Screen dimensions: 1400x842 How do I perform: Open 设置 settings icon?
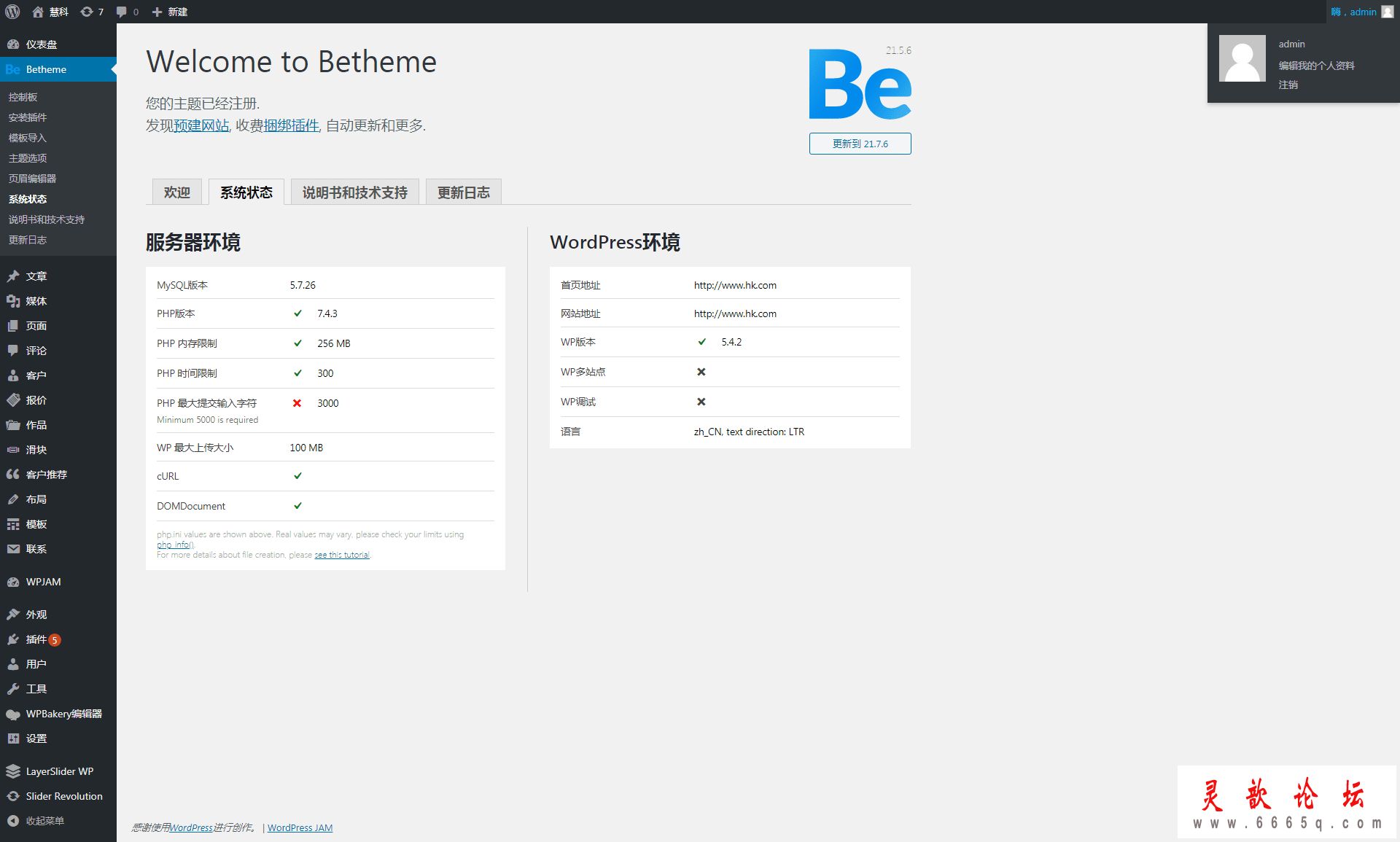tap(13, 738)
